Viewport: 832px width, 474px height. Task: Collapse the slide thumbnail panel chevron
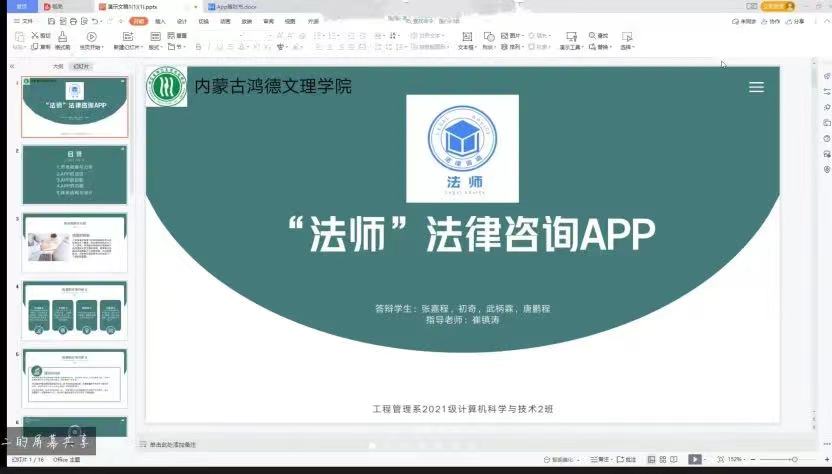(12, 66)
